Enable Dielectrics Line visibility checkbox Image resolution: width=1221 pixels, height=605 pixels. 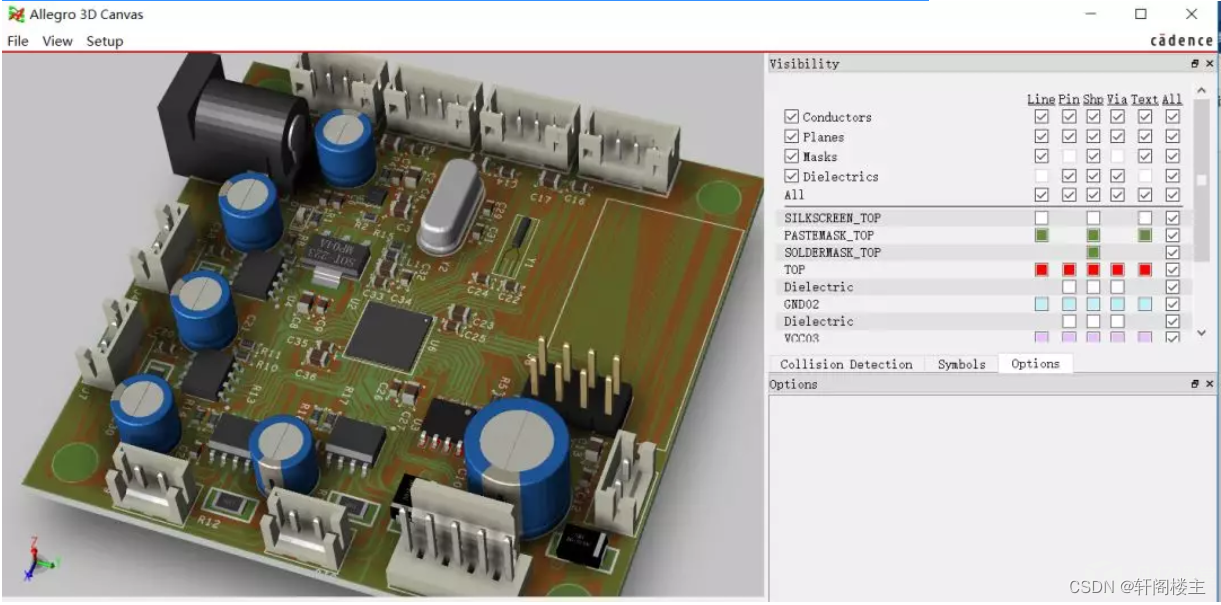pyautogui.click(x=1042, y=176)
